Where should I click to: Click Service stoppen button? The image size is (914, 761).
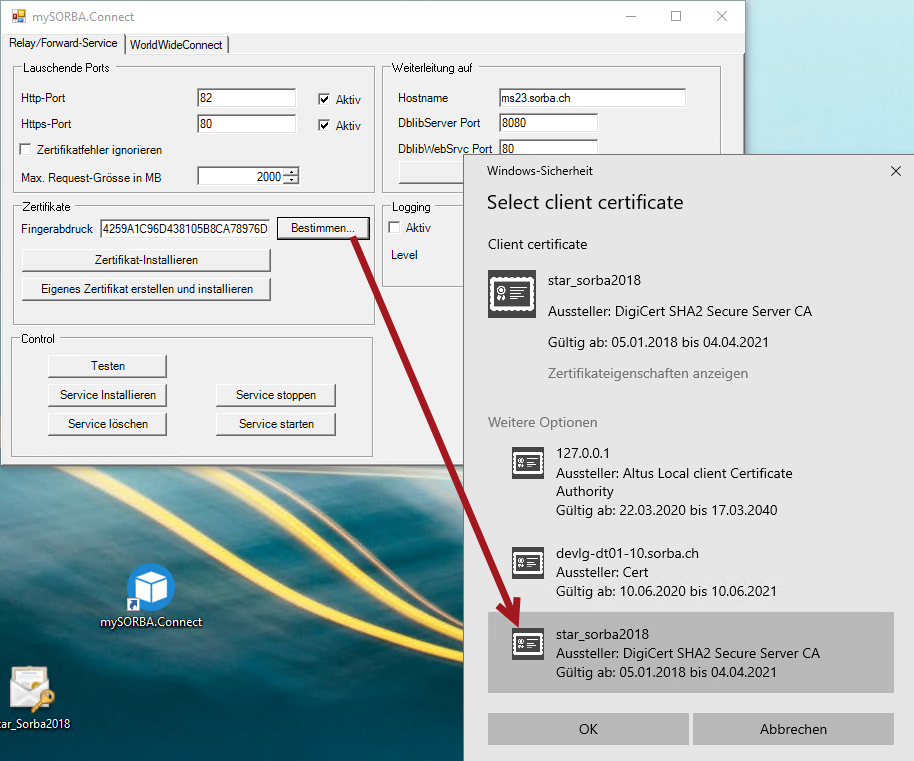pyautogui.click(x=276, y=395)
